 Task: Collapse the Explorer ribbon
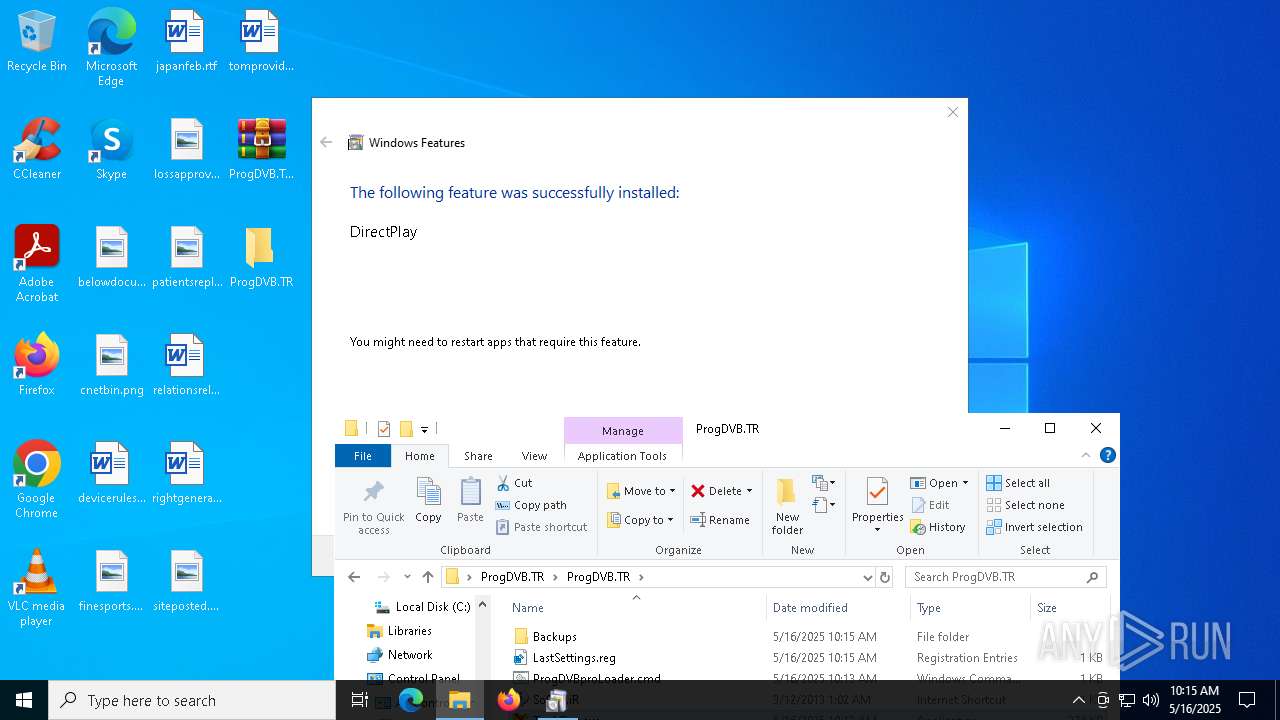coord(1086,455)
